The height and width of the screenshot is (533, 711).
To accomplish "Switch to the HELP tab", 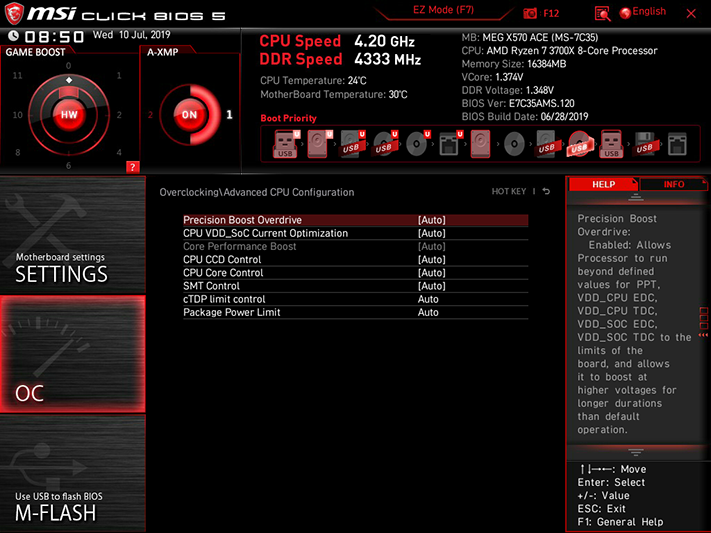I will (x=603, y=184).
